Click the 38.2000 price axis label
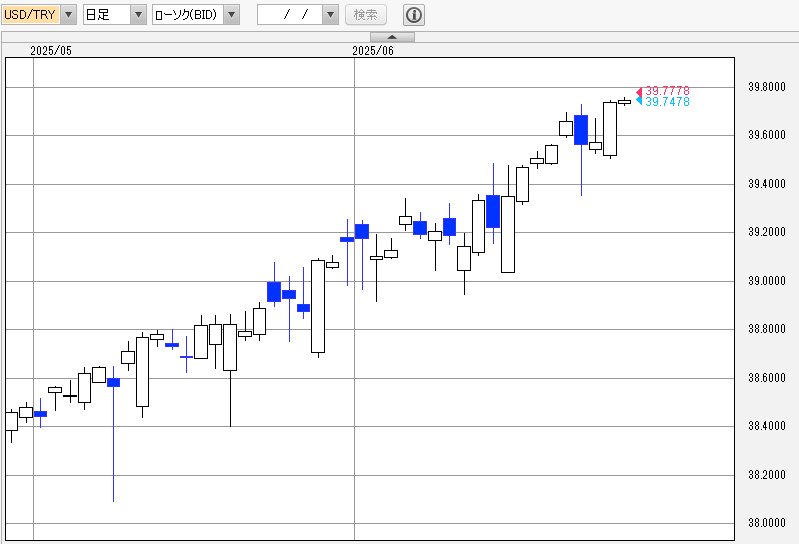 coord(767,475)
